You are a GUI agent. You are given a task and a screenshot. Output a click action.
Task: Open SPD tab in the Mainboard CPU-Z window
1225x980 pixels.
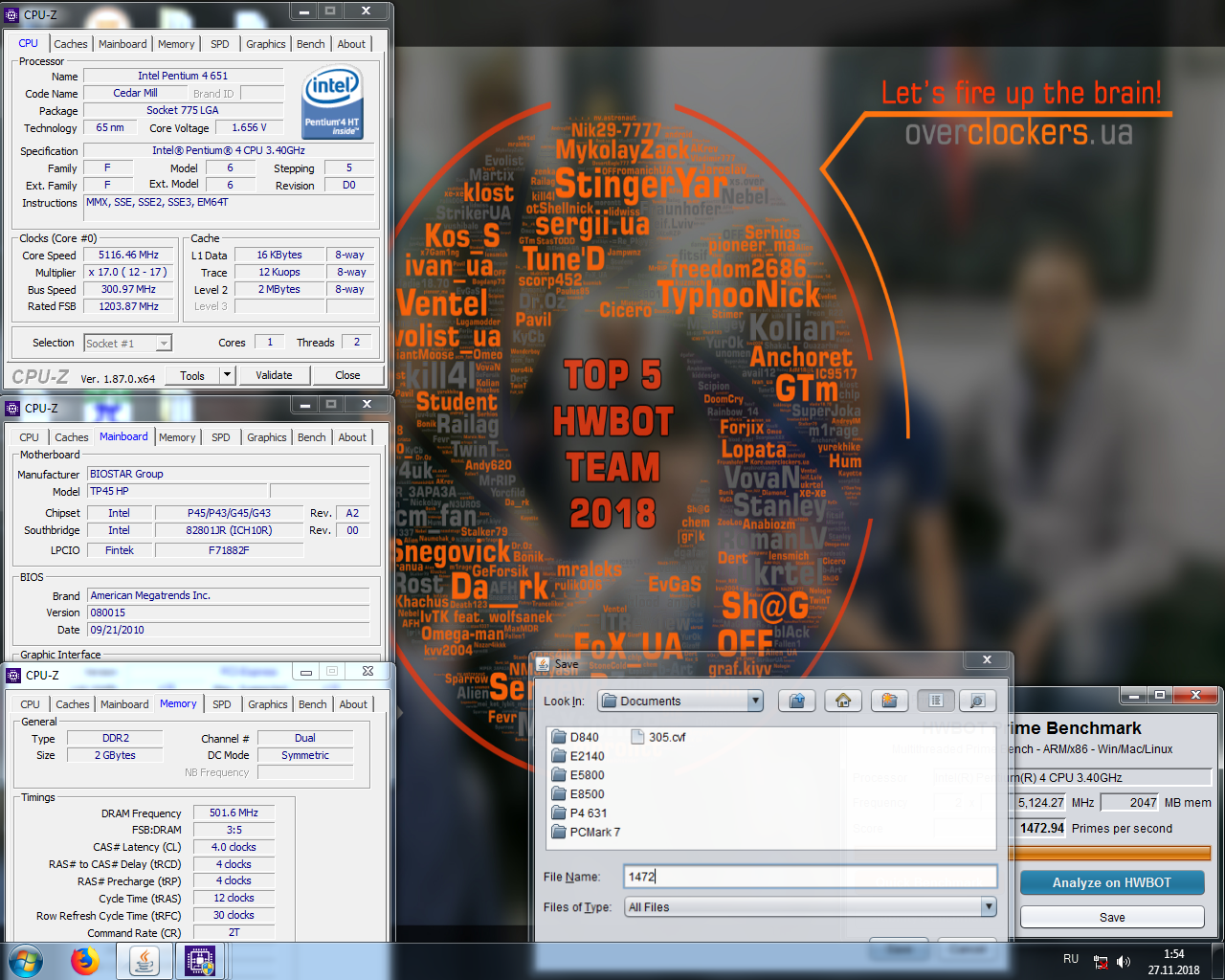coord(220,437)
